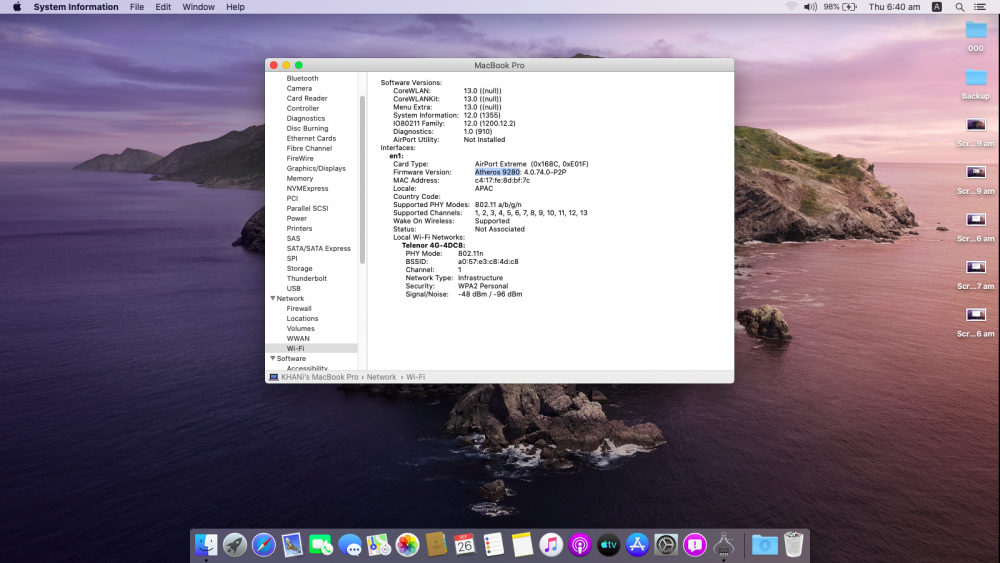The image size is (1000, 563).
Task: Open Mail stamp icon in dock
Action: pyautogui.click(x=292, y=545)
